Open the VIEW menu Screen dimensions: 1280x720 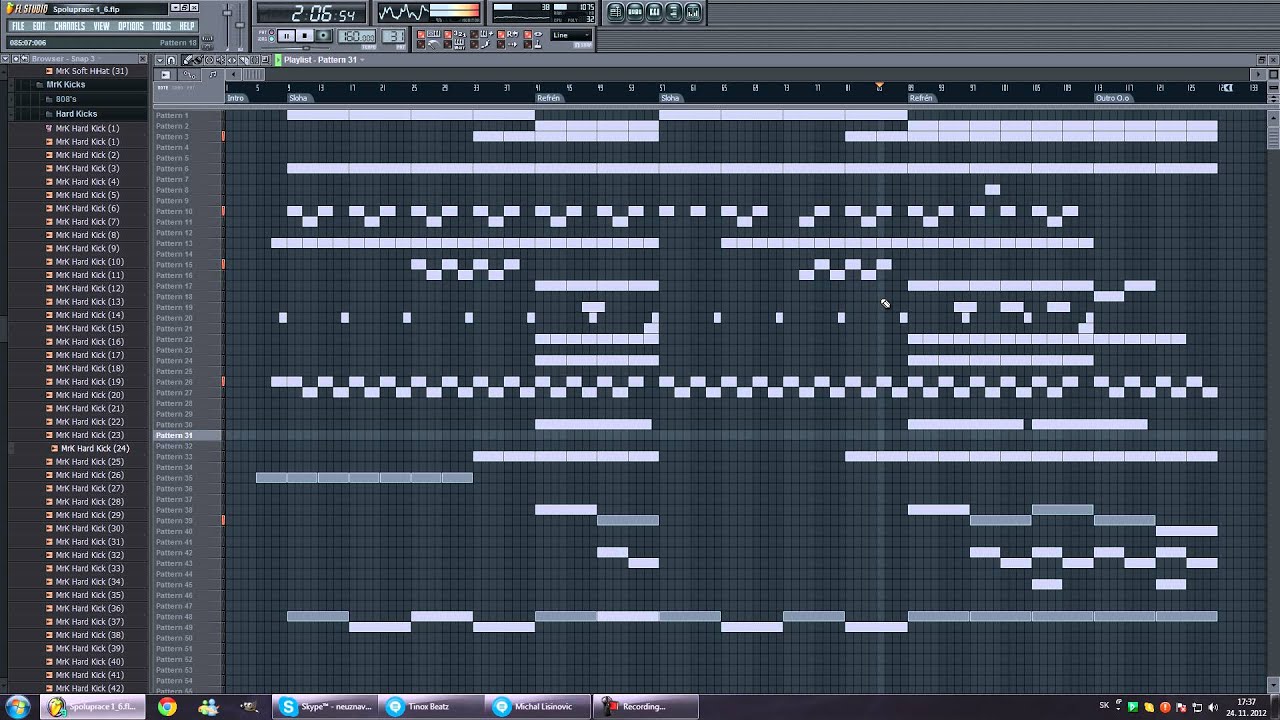click(102, 26)
